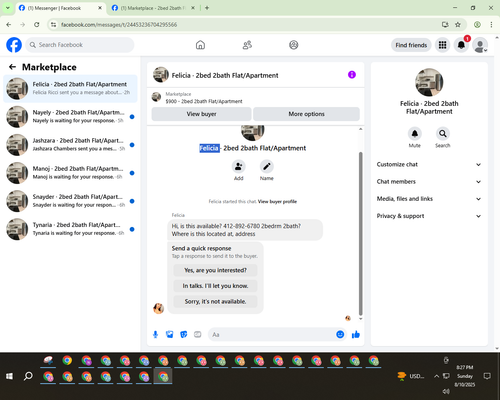
Task: Open the emoji picker in message box
Action: tap(340, 334)
